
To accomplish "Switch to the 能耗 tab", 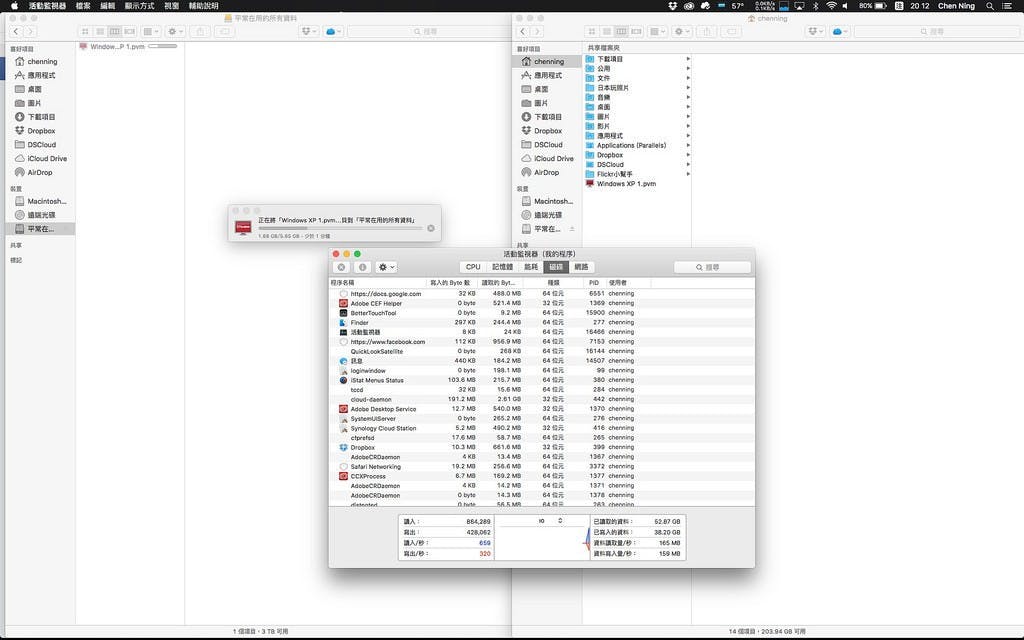I will [531, 267].
